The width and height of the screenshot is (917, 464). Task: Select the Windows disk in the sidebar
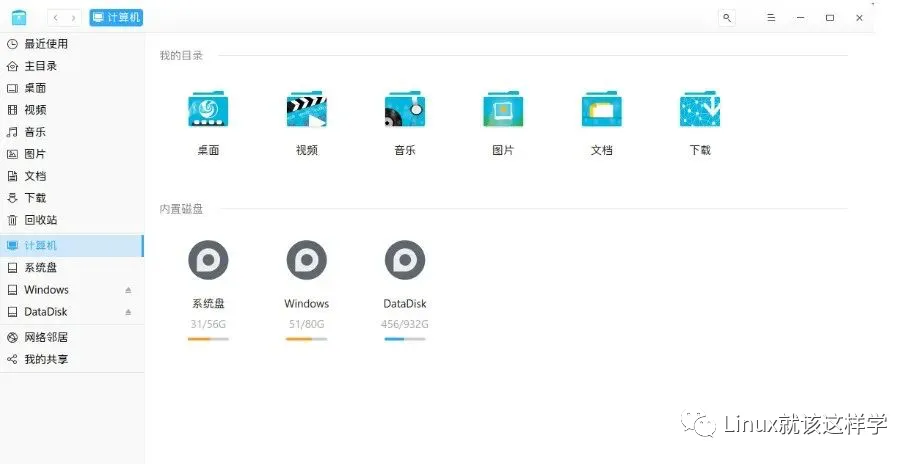[71, 290]
